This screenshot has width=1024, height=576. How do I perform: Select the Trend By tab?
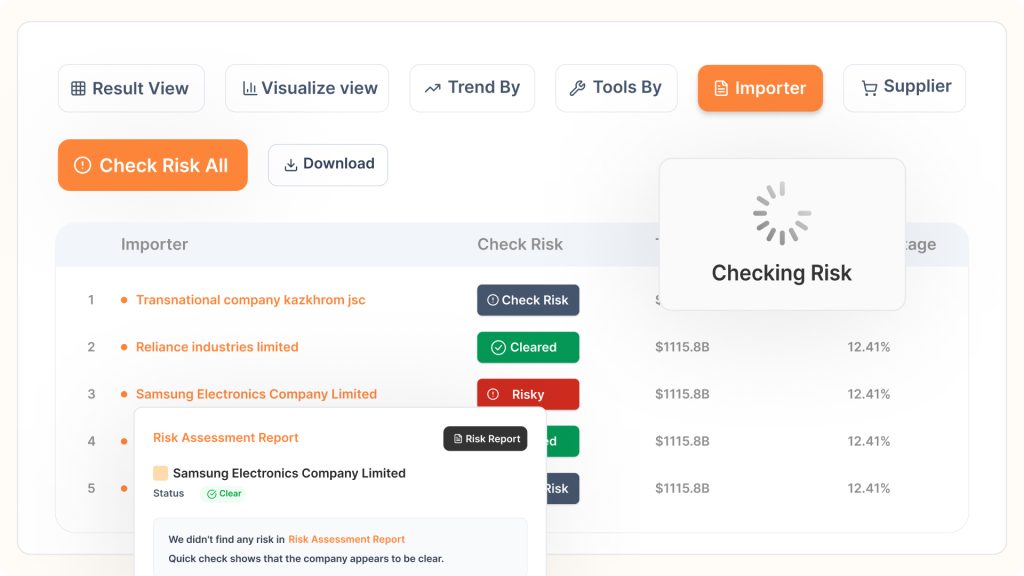[x=472, y=88]
